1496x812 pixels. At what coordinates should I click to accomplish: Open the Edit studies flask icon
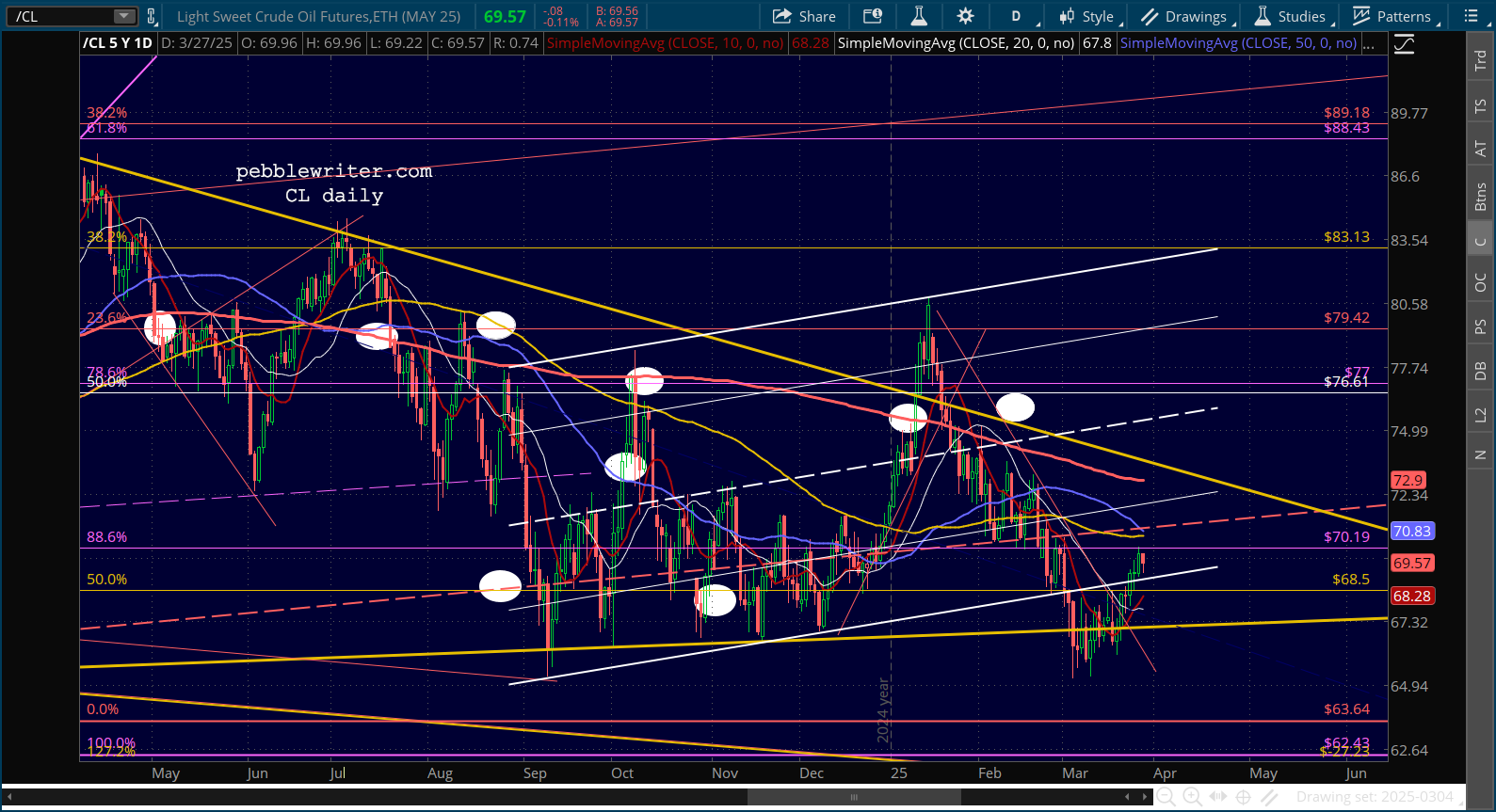point(919,16)
